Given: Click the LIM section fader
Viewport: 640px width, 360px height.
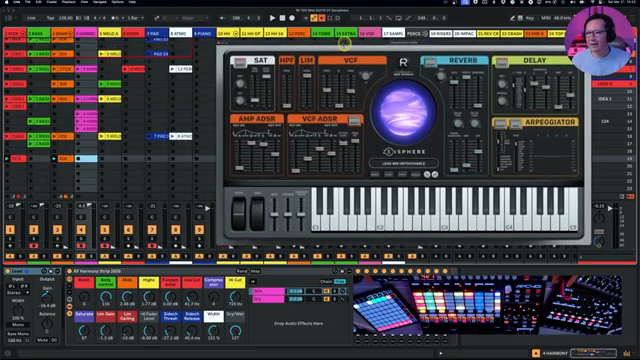Looking at the screenshot, I should coord(307,76).
